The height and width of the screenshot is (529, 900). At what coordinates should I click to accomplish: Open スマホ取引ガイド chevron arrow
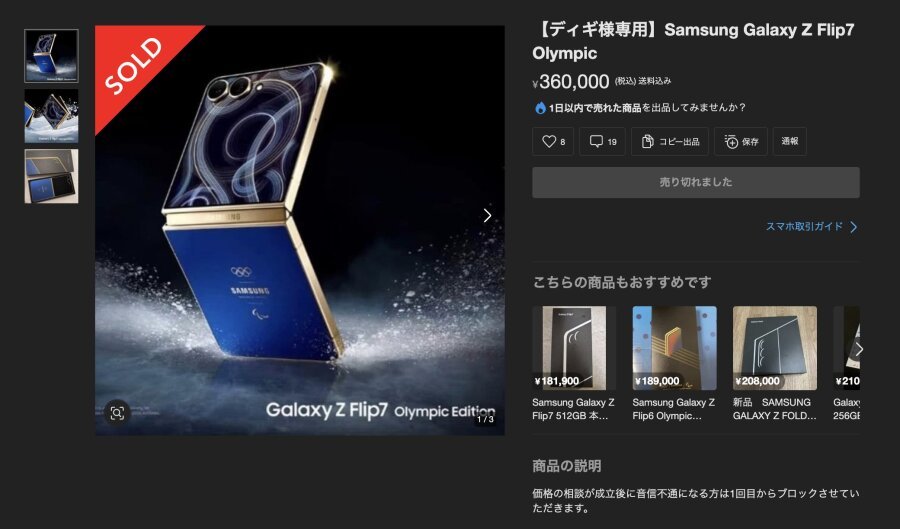coord(854,227)
